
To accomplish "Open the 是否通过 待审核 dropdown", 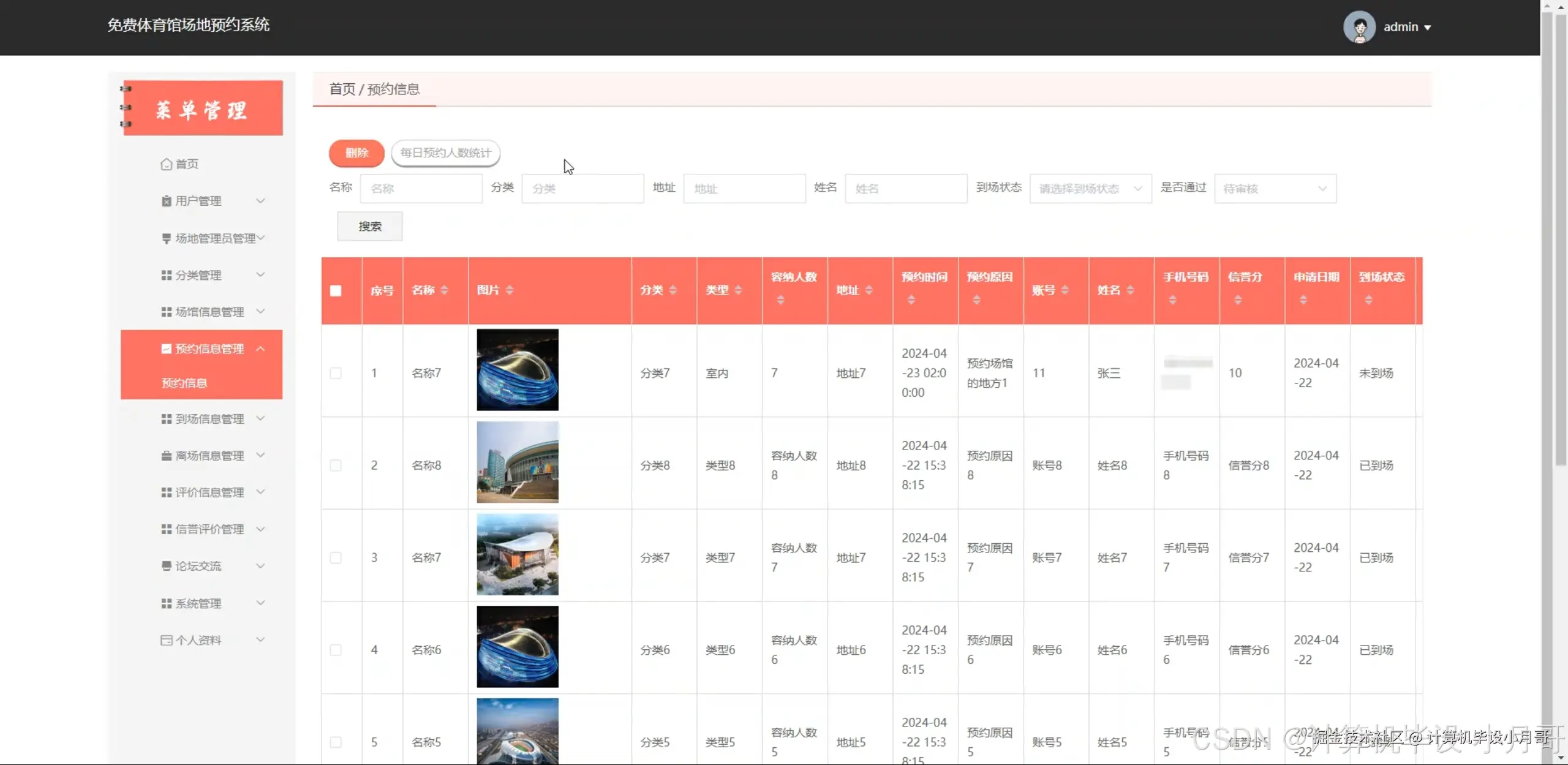I will (1275, 189).
